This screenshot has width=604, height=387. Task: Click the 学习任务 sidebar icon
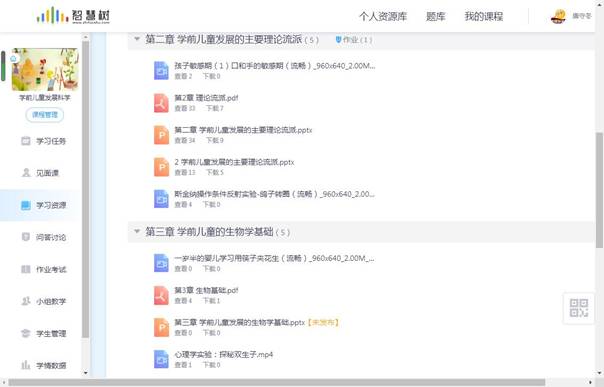tap(26, 141)
